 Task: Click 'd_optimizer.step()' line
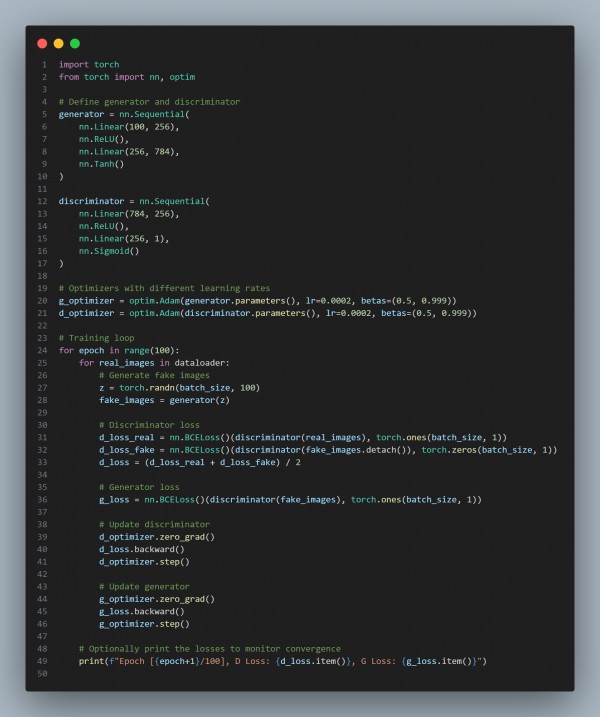click(x=144, y=562)
